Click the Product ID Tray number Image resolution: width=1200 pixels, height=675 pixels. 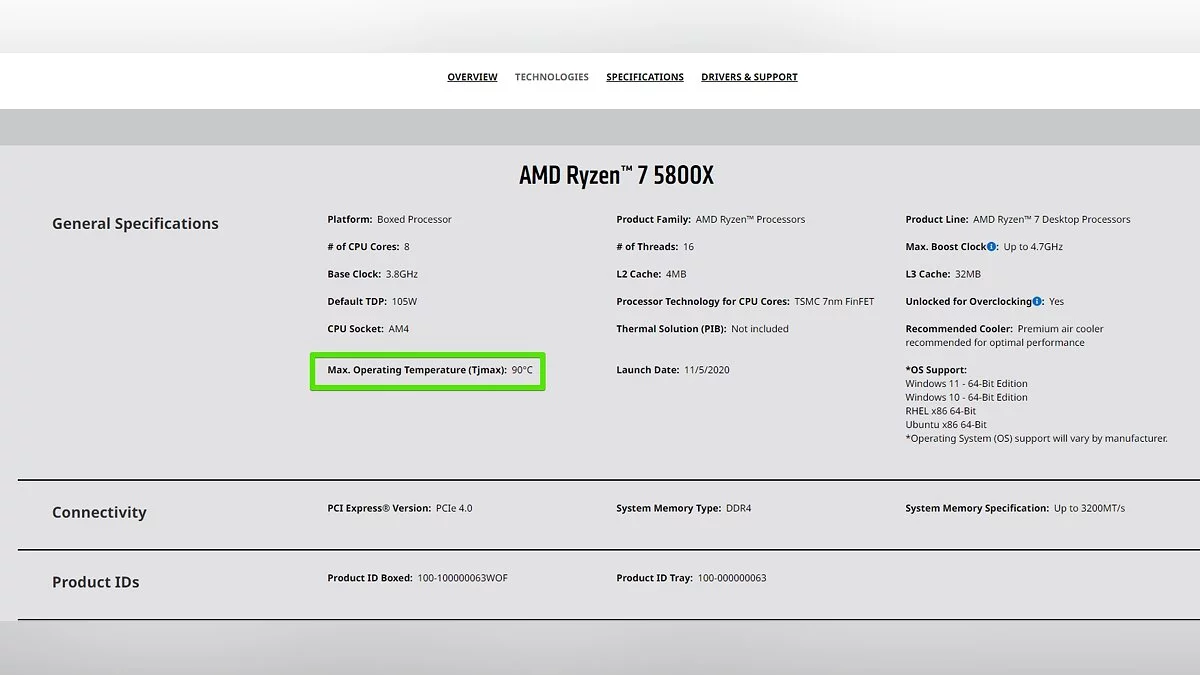731,578
